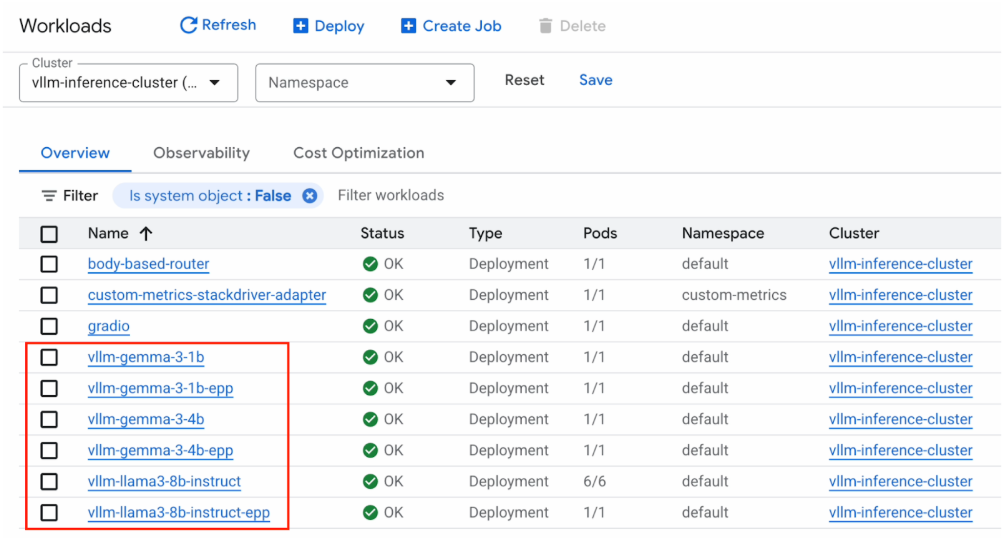Viewport: 1006px width, 538px height.
Task: Check the box for custom-metrics-stackdriver-adapter
Action: point(49,295)
